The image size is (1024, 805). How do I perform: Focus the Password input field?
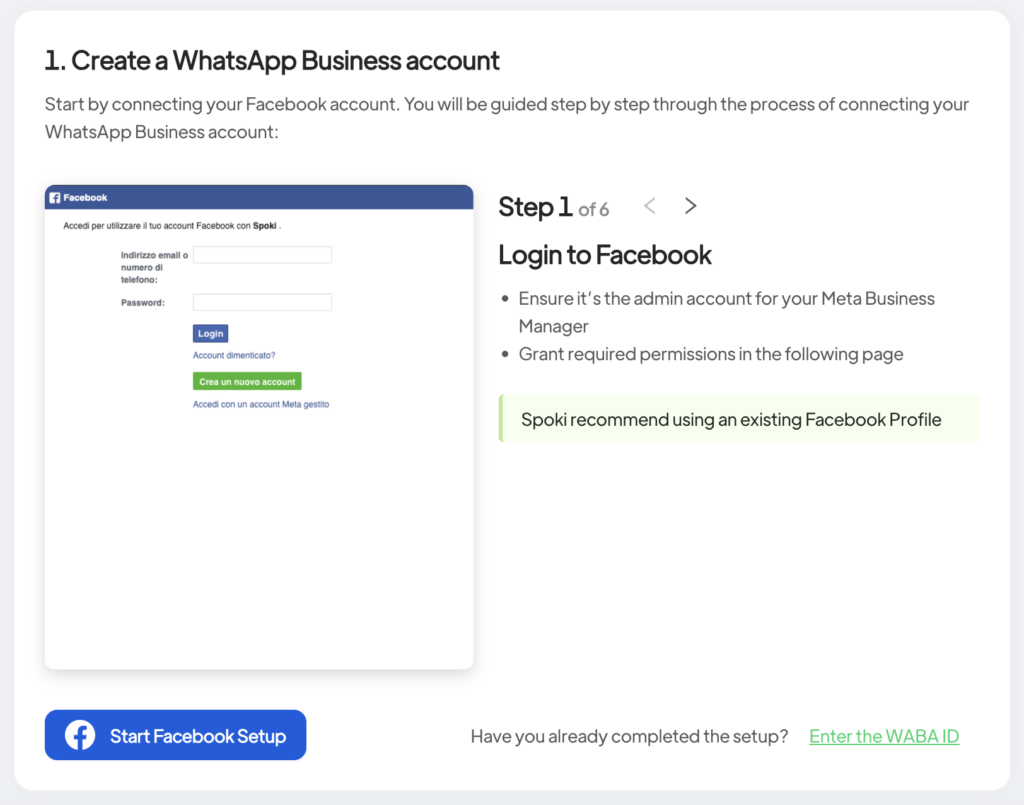[x=262, y=302]
